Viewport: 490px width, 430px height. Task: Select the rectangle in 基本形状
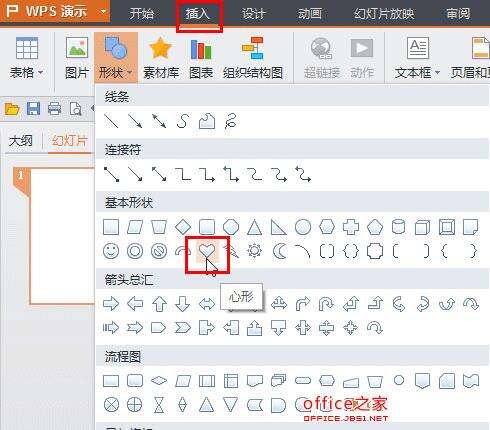pyautogui.click(x=111, y=227)
